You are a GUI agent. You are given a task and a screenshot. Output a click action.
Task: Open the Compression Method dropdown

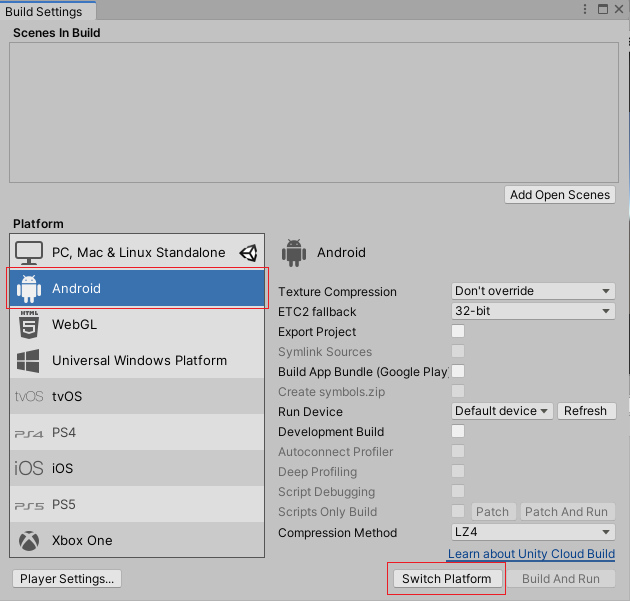533,532
